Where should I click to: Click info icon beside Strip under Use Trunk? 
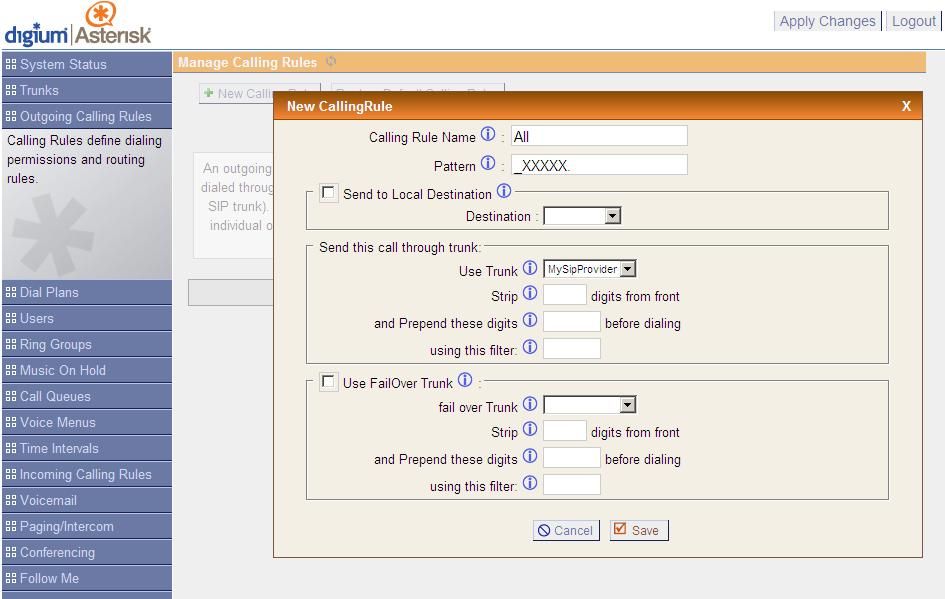530,293
